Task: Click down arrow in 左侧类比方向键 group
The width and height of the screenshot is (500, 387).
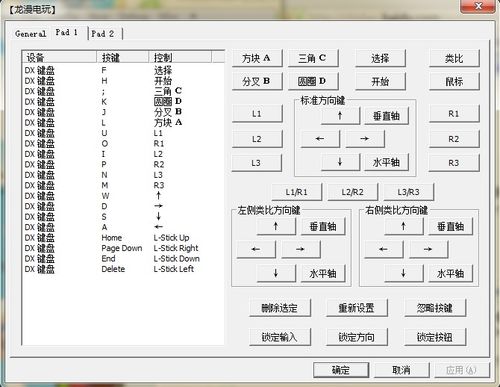Action: click(276, 273)
